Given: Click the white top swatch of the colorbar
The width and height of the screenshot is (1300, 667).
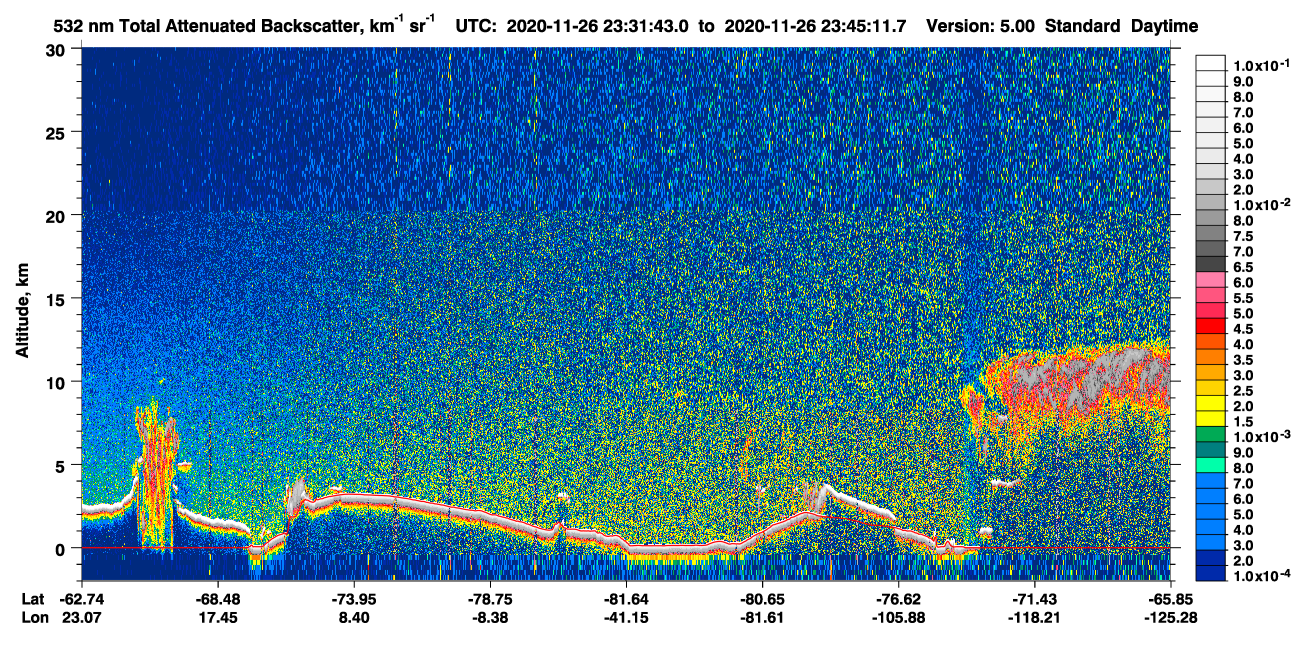Looking at the screenshot, I should (x=1210, y=61).
